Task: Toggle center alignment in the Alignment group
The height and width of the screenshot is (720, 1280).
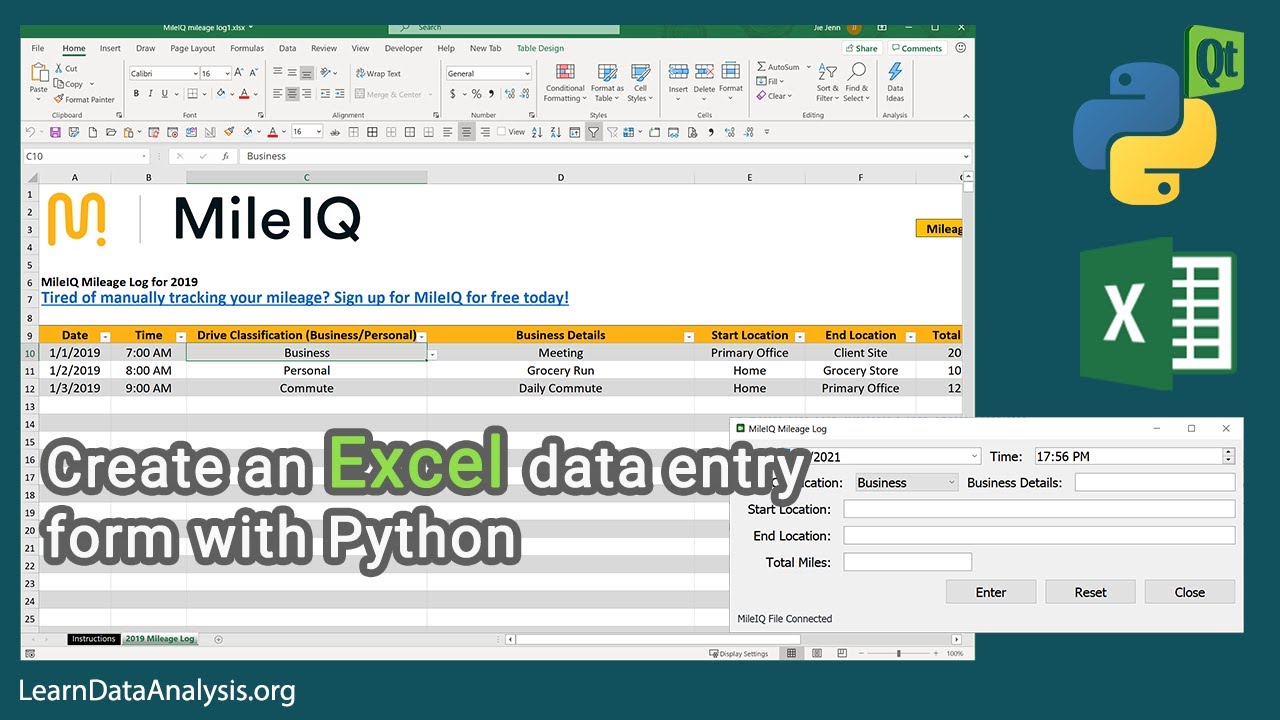Action: [292, 94]
